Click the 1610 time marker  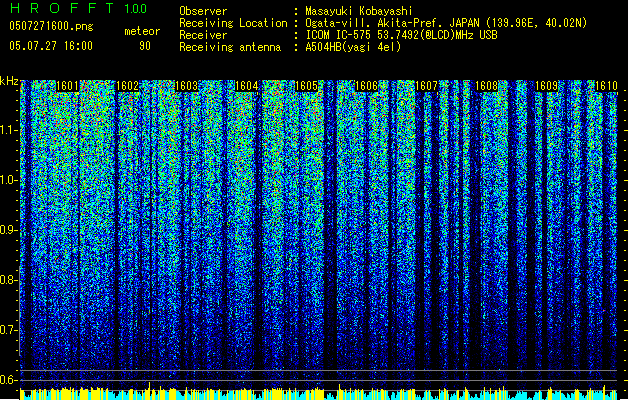tap(606, 86)
